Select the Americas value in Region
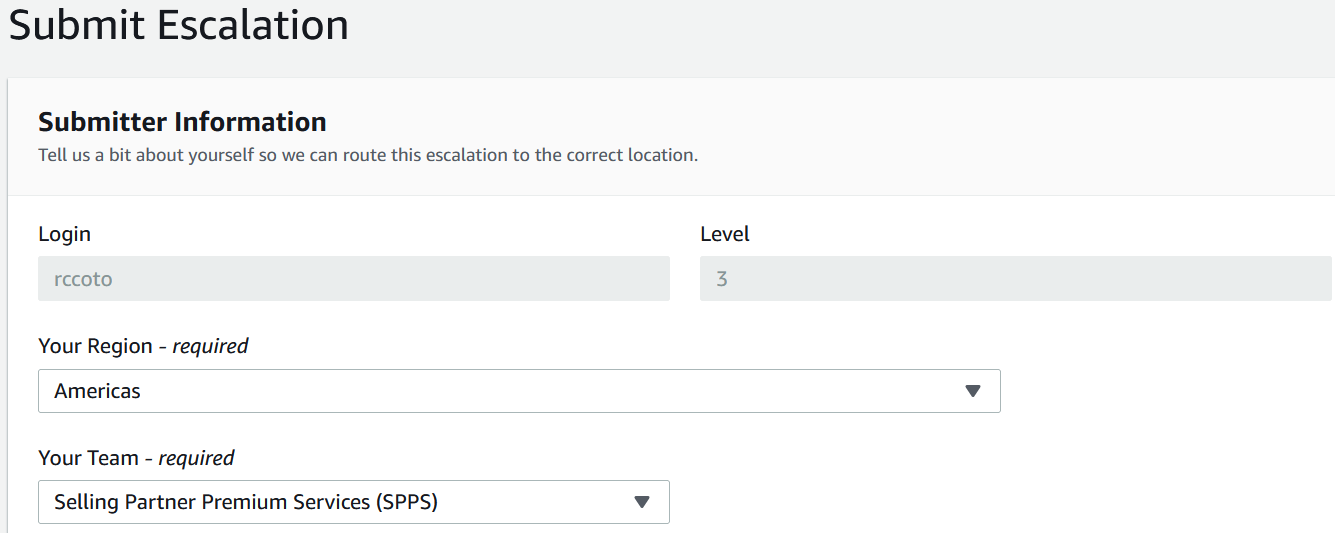 [x=98, y=391]
